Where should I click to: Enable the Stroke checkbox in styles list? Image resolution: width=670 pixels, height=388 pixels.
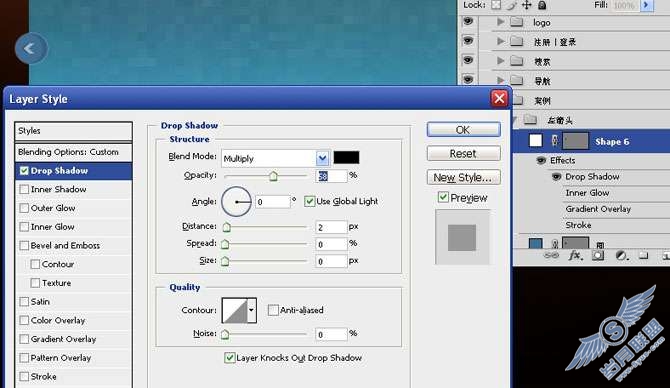pos(24,376)
